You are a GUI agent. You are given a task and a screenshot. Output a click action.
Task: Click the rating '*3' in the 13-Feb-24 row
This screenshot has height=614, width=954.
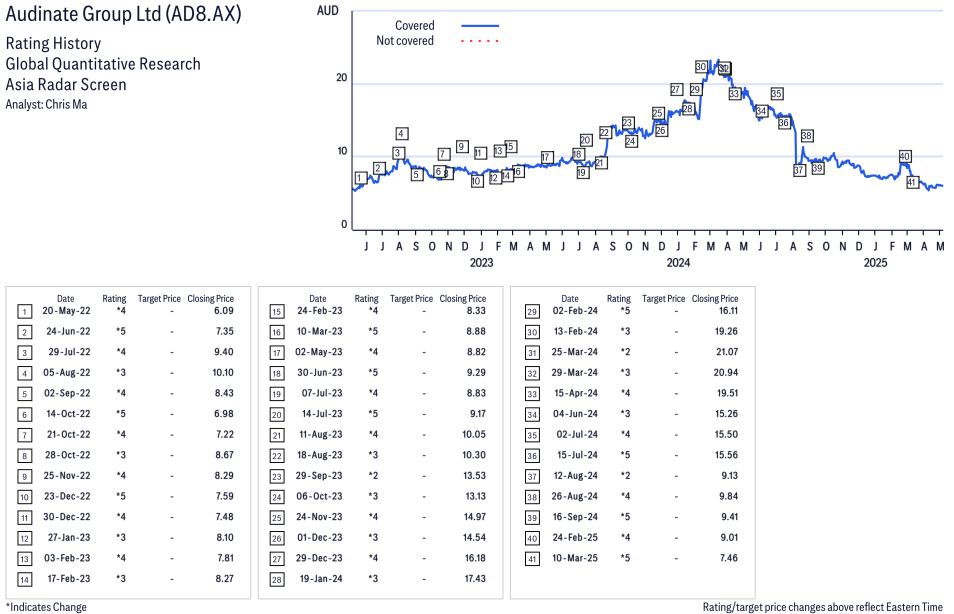[625, 332]
